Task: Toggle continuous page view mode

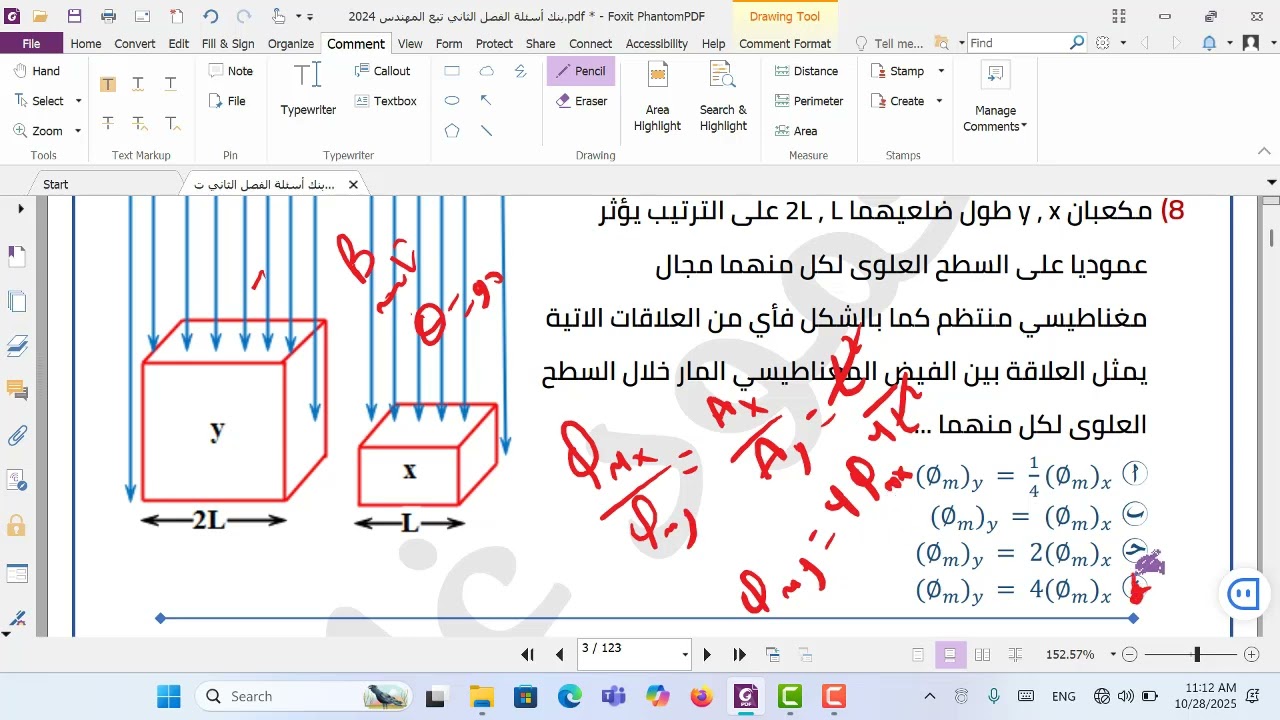Action: [x=950, y=655]
